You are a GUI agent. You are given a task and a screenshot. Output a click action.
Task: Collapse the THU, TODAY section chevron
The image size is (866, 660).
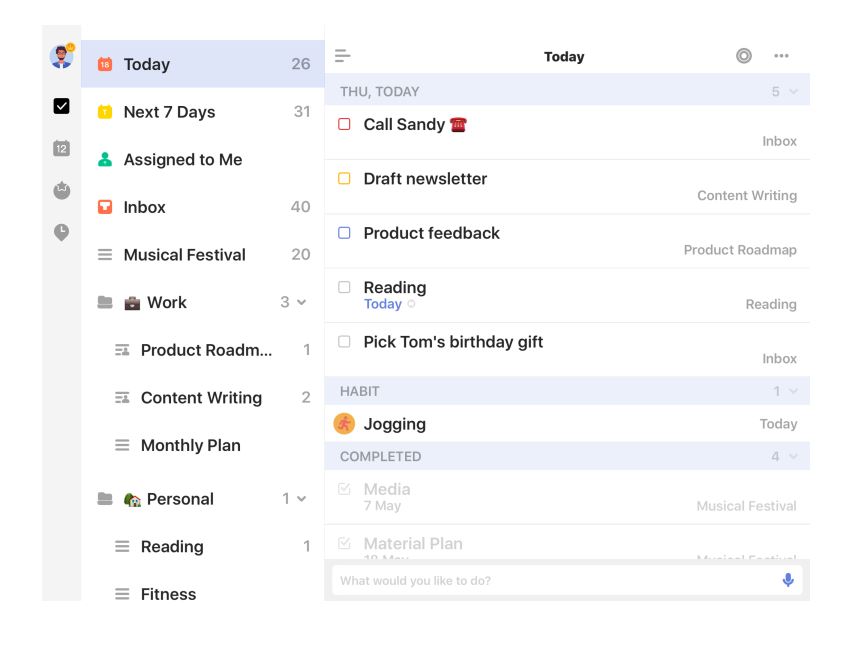click(x=794, y=92)
